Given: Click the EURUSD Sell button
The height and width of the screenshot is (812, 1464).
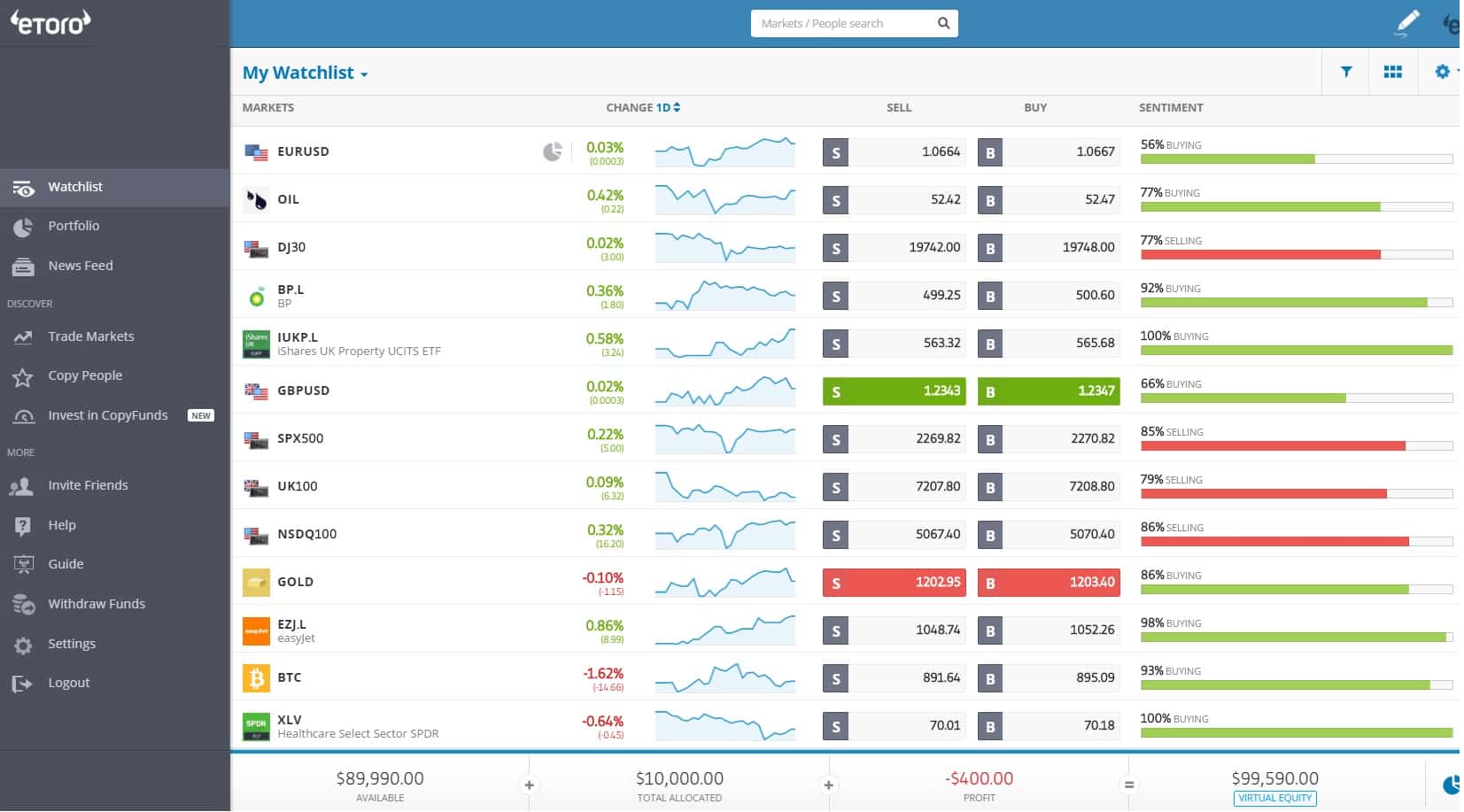Looking at the screenshot, I should pyautogui.click(x=895, y=152).
